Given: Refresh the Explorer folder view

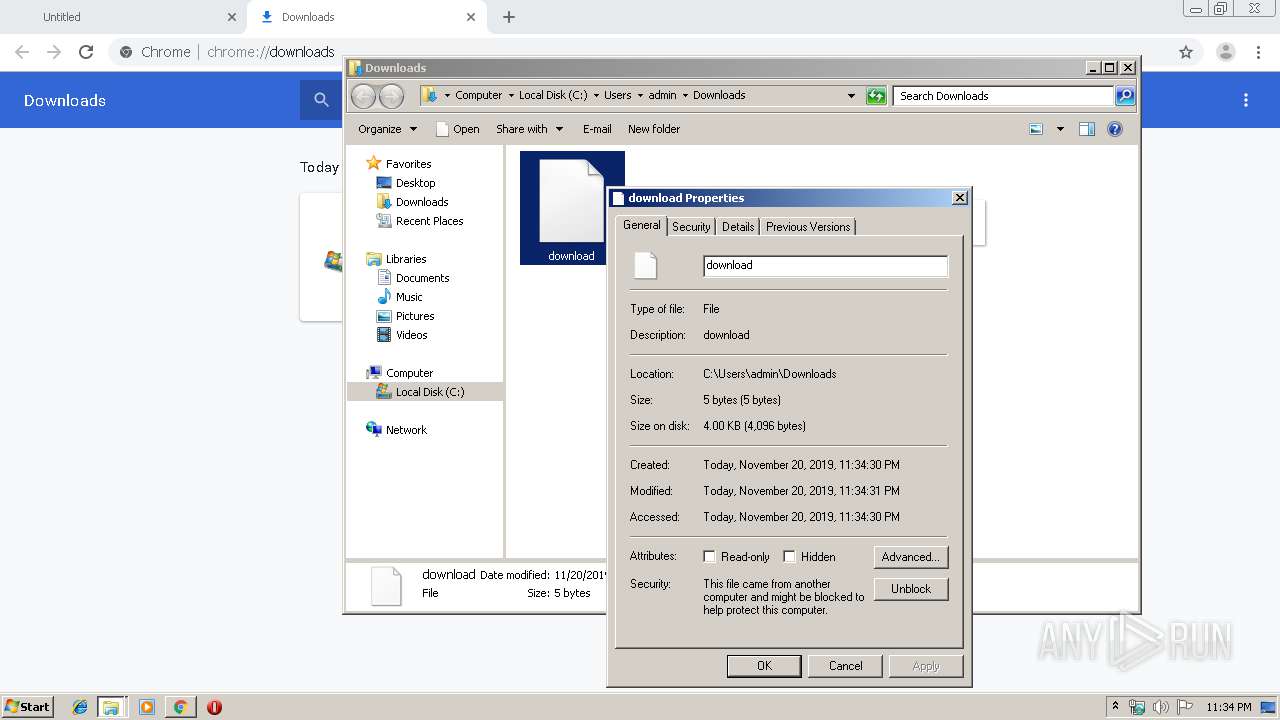Looking at the screenshot, I should (876, 96).
